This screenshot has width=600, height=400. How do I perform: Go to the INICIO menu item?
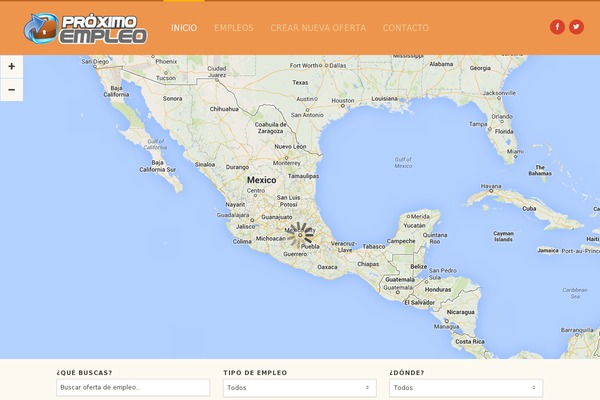tap(184, 28)
